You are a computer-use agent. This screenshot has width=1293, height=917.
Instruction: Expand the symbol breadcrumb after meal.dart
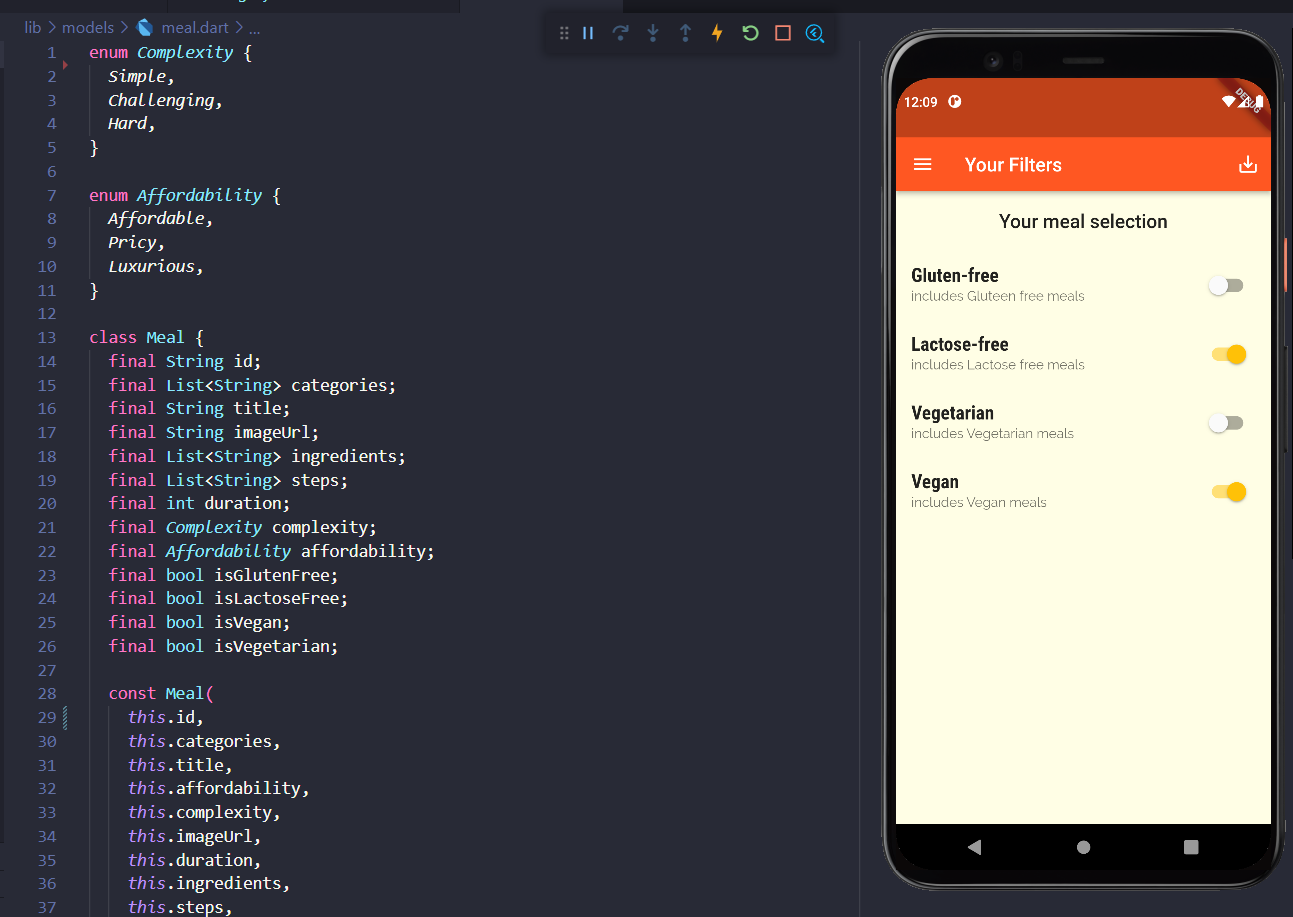tap(254, 27)
